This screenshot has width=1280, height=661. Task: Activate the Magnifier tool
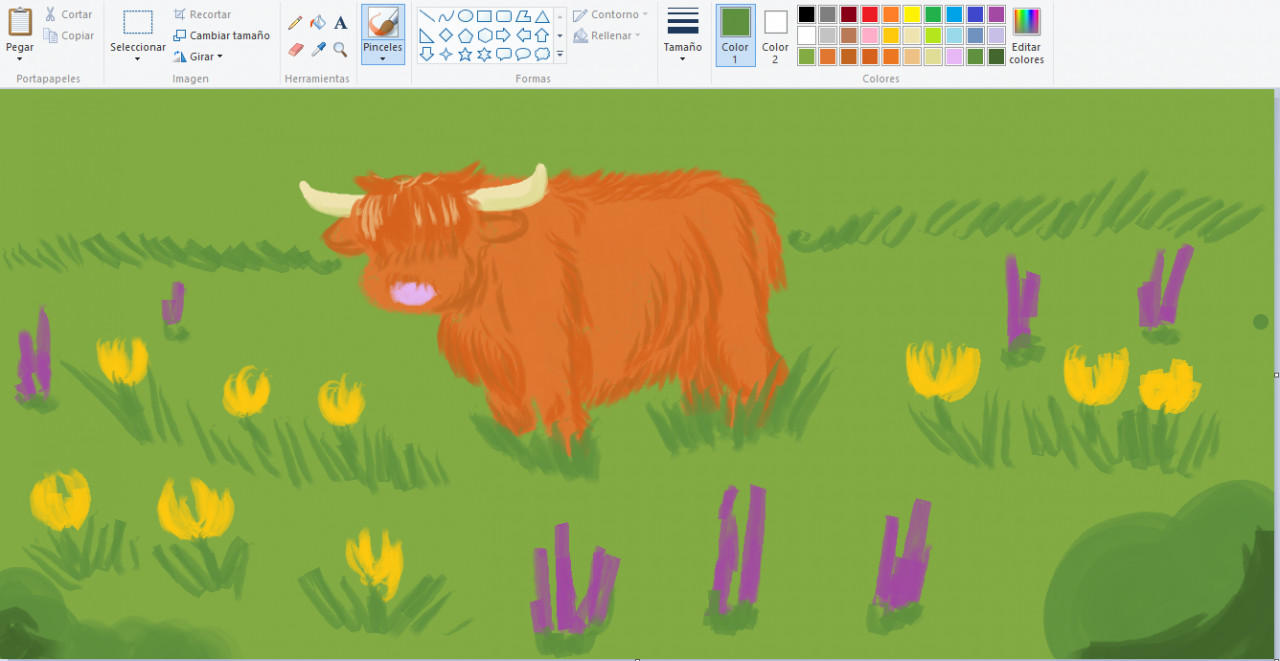[341, 48]
